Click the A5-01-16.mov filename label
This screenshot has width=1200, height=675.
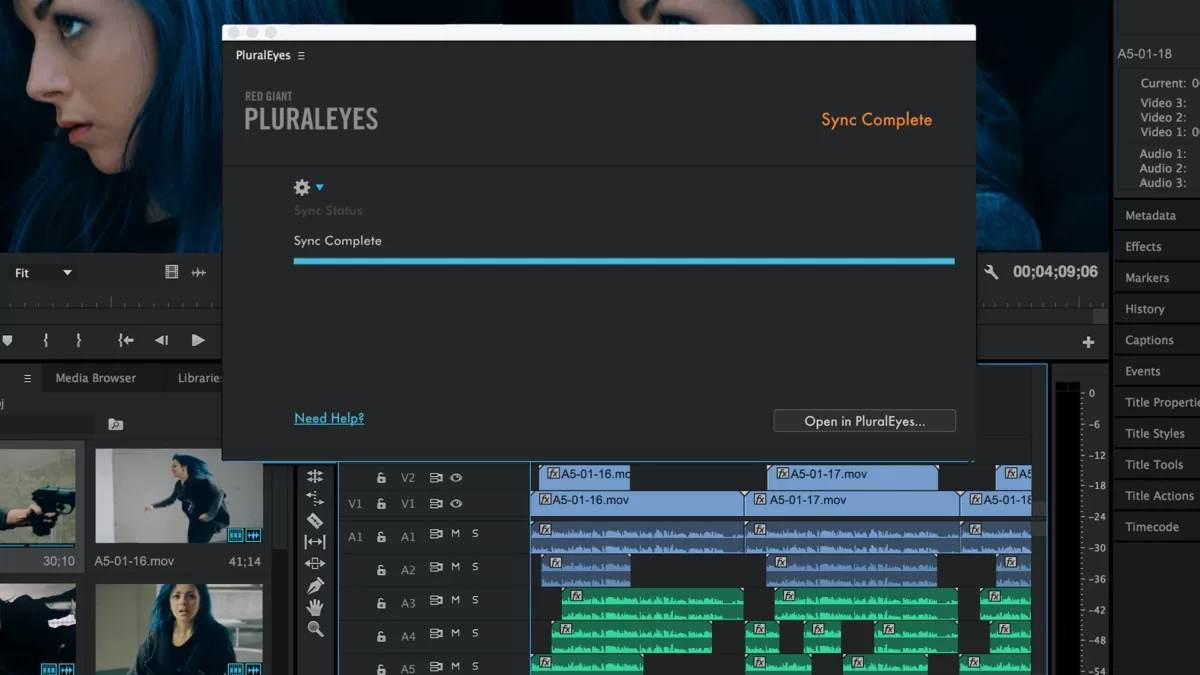point(134,562)
